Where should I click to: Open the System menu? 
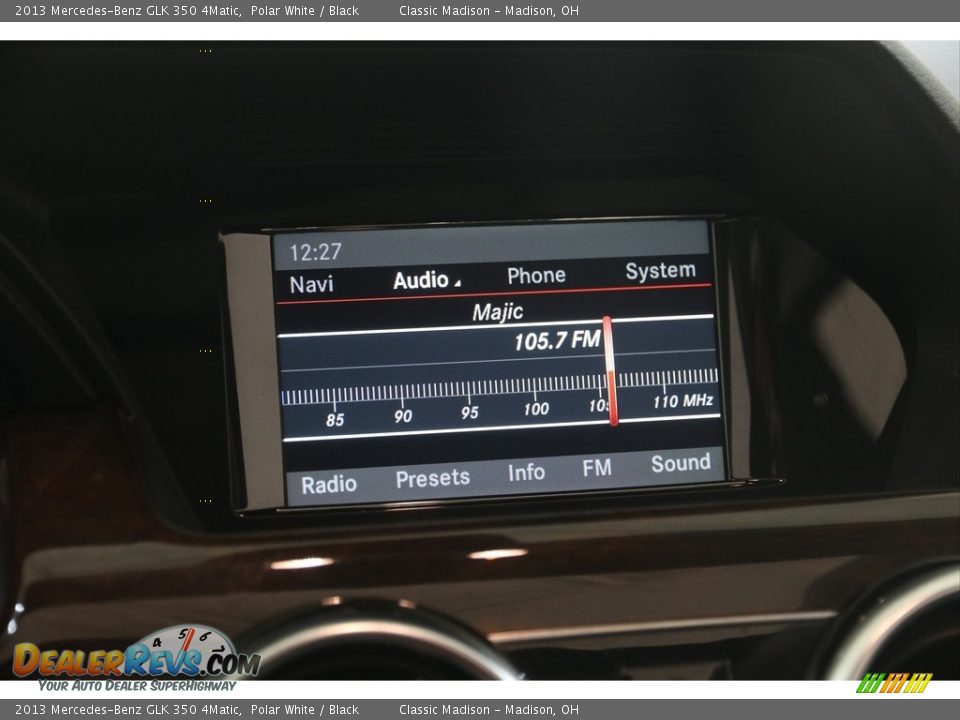click(660, 271)
